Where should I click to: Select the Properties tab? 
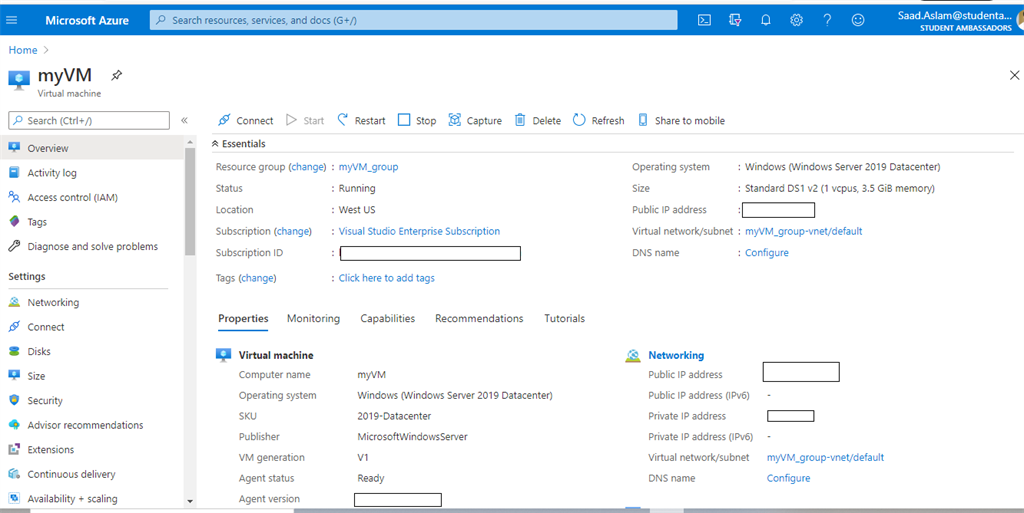tap(243, 319)
